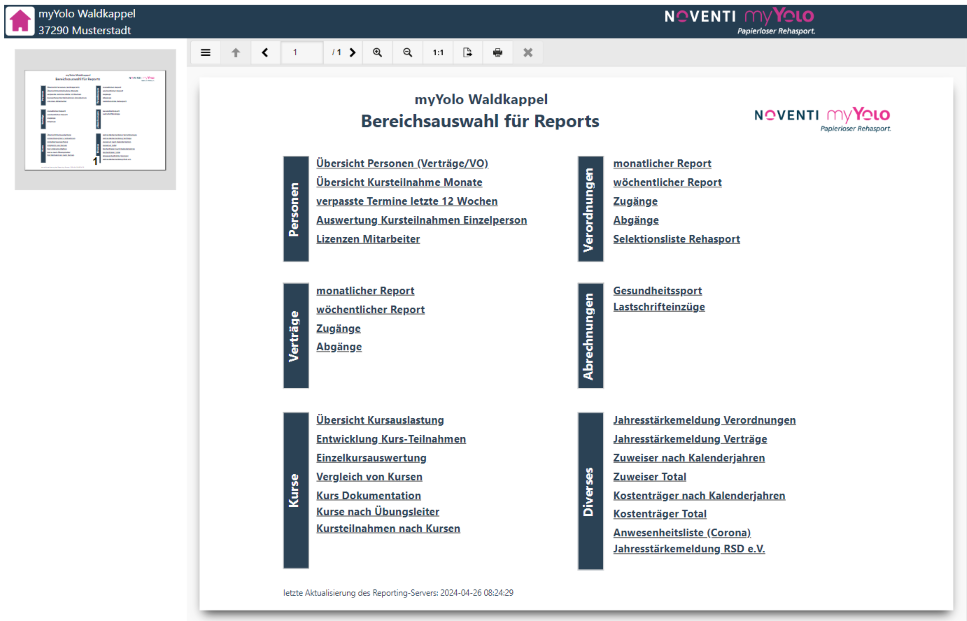Open the Übersicht Kursauslastung report
The width and height of the screenshot is (967, 621).
[x=380, y=420]
